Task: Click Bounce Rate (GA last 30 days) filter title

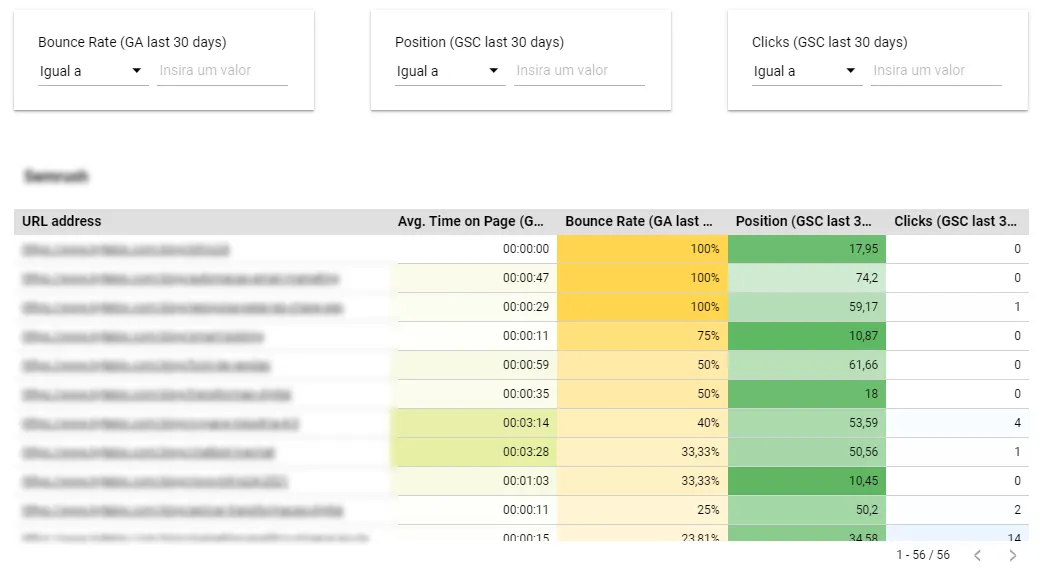Action: point(132,42)
